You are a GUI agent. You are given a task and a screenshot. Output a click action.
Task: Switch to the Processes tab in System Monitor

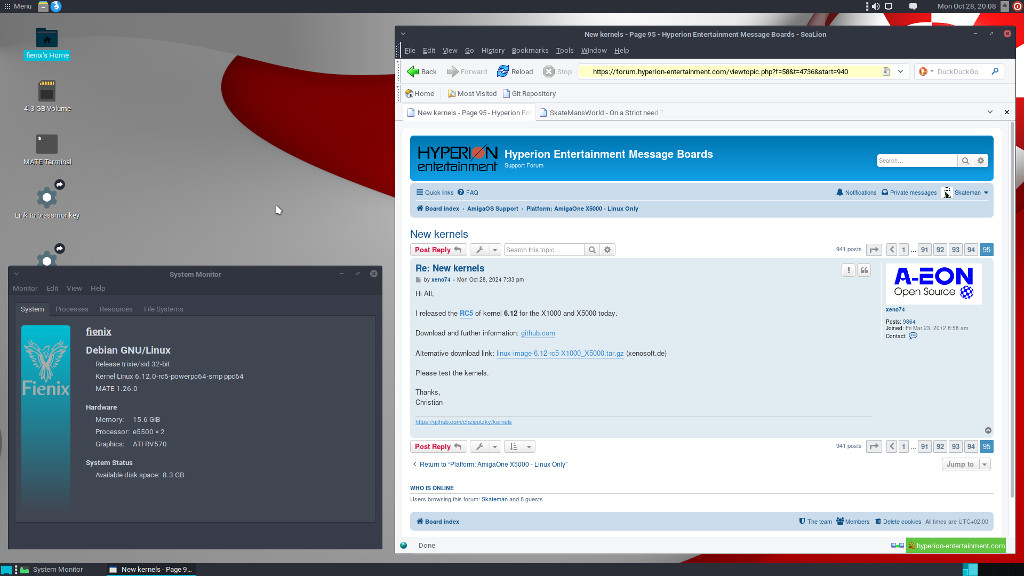72,309
